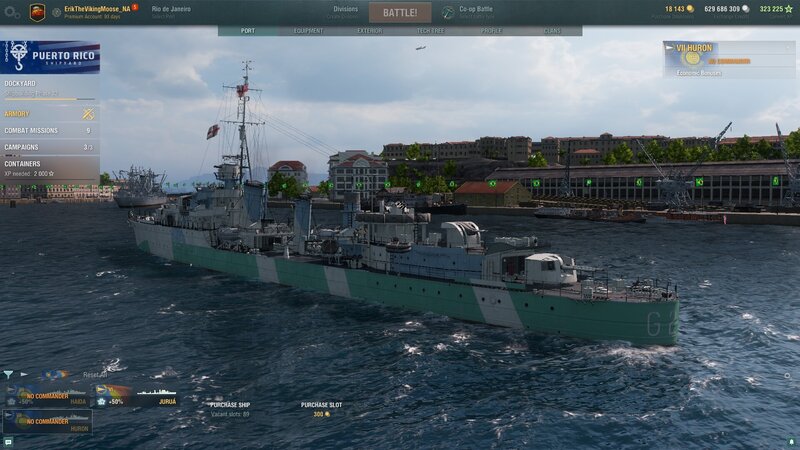Click the convert XP star icon
The height and width of the screenshot is (450, 800).
pyautogui.click(x=789, y=9)
